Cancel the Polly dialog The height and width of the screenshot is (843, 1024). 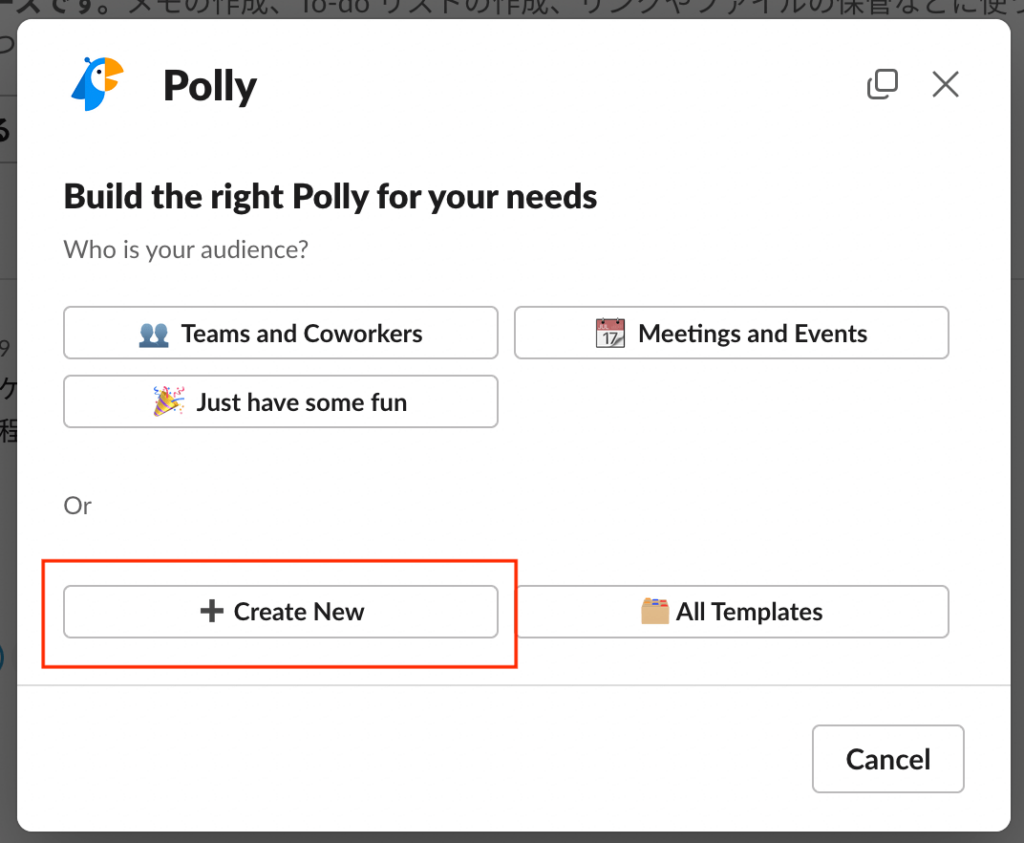(887, 759)
